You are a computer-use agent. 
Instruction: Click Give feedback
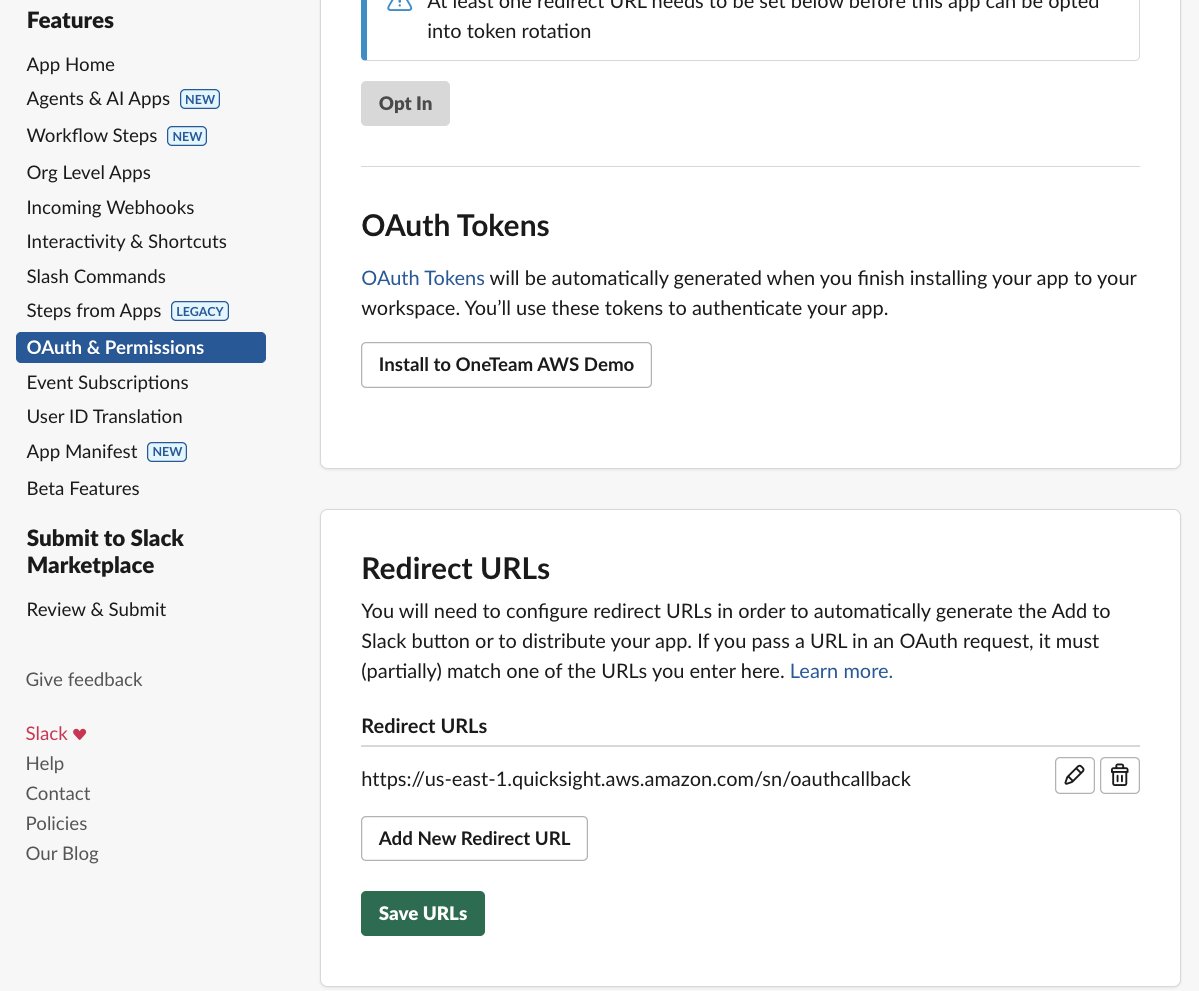click(83, 679)
